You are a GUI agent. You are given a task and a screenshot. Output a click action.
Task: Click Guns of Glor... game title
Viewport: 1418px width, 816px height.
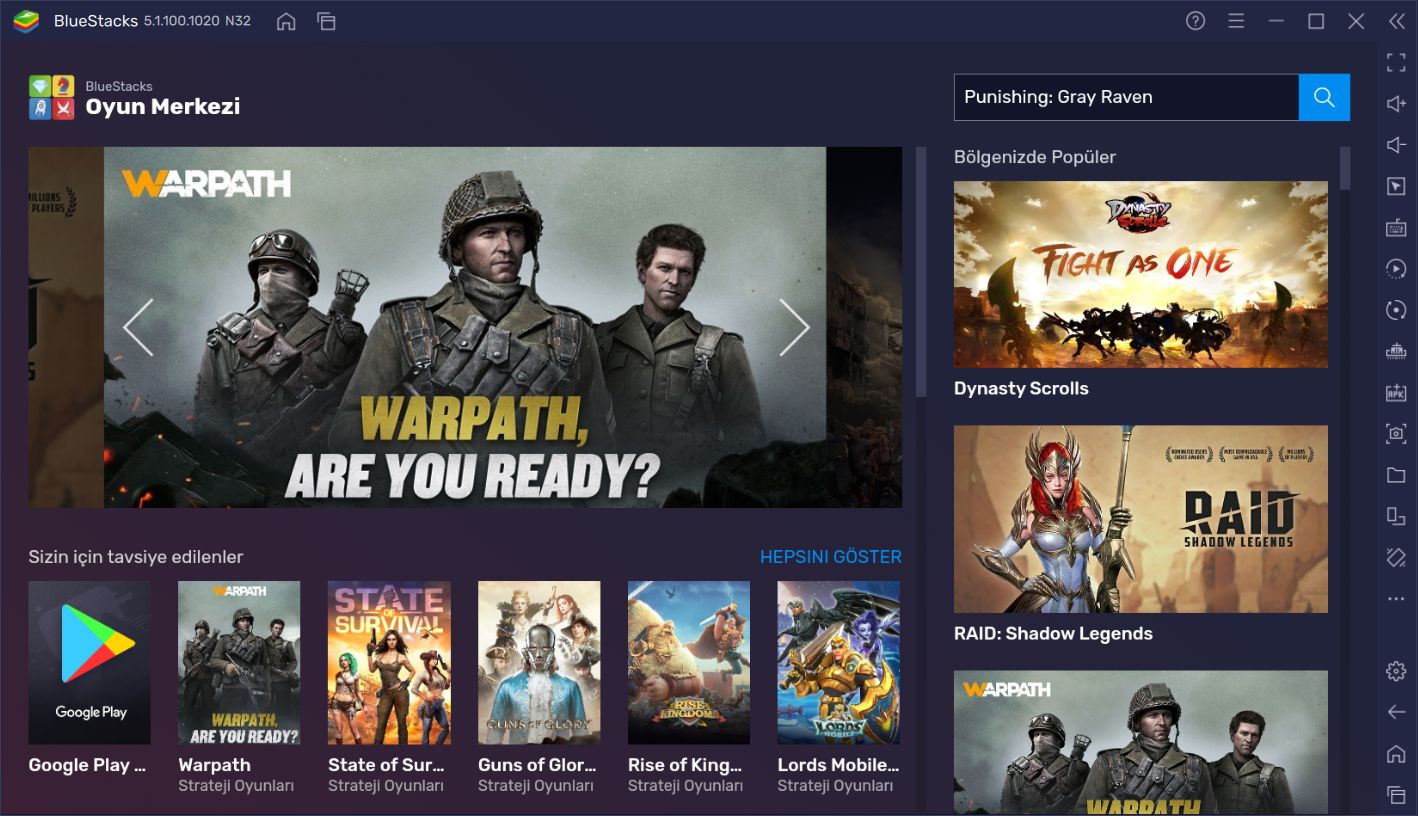pyautogui.click(x=537, y=765)
